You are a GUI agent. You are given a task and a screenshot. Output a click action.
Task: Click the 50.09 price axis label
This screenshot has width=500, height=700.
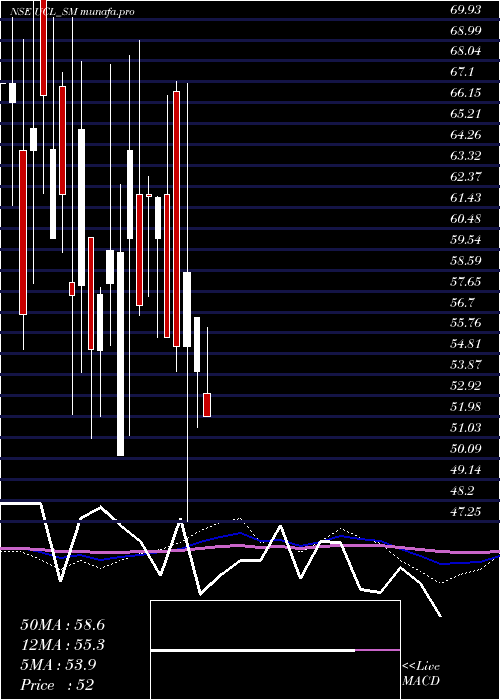coord(466,450)
